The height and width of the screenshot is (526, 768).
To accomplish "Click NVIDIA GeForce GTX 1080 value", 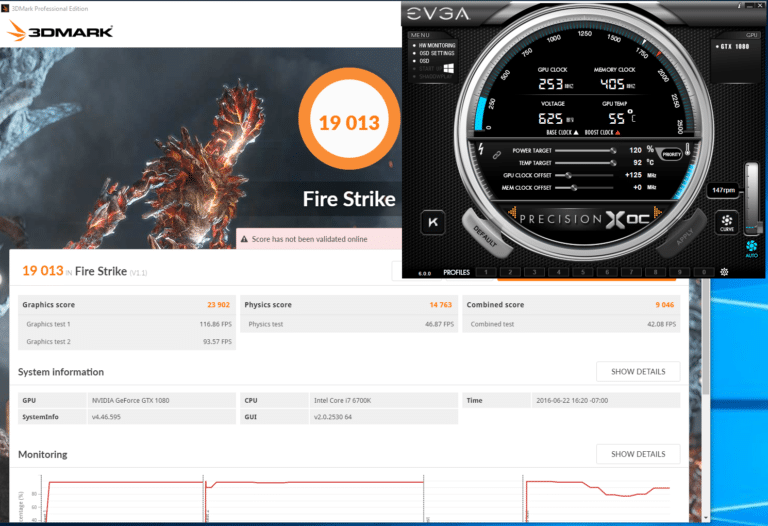I will pos(130,400).
